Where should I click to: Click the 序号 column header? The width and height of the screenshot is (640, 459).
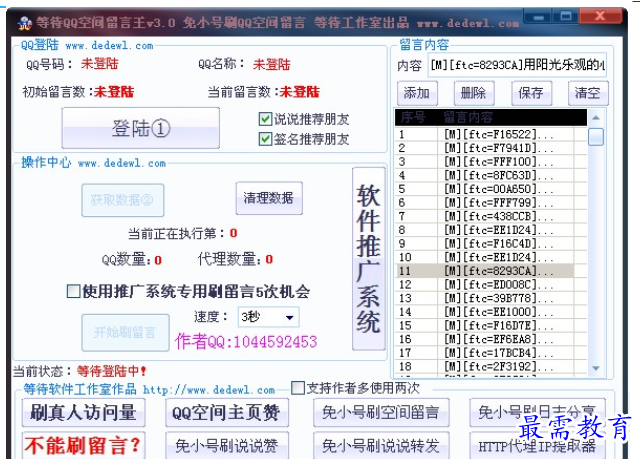coord(416,118)
